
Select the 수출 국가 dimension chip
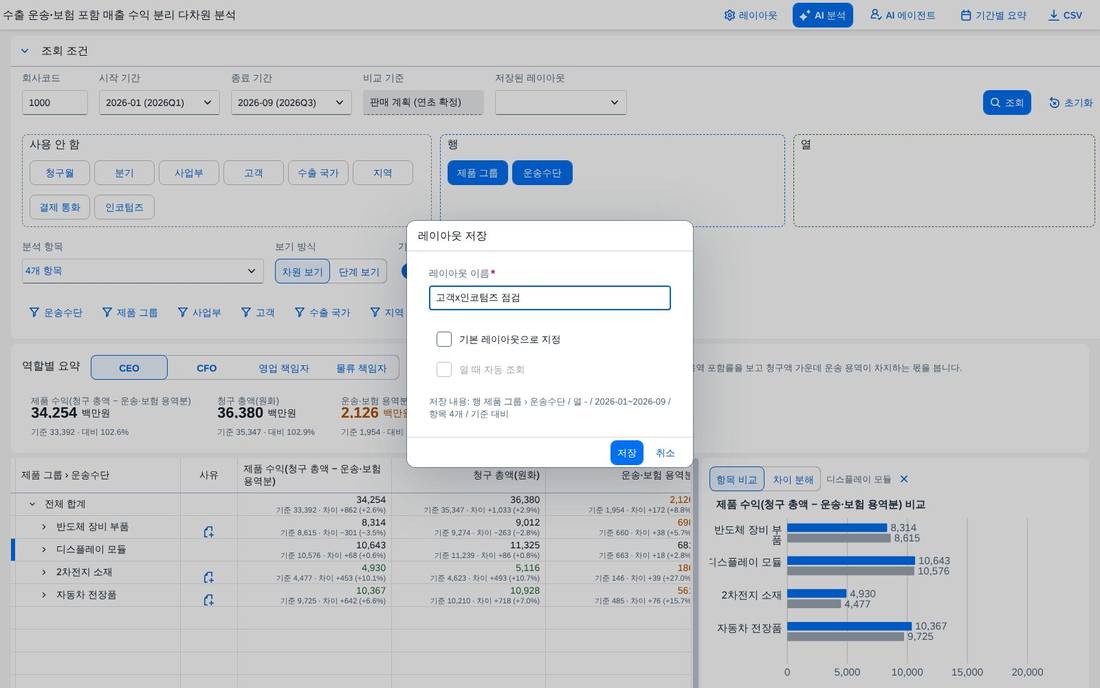point(318,173)
